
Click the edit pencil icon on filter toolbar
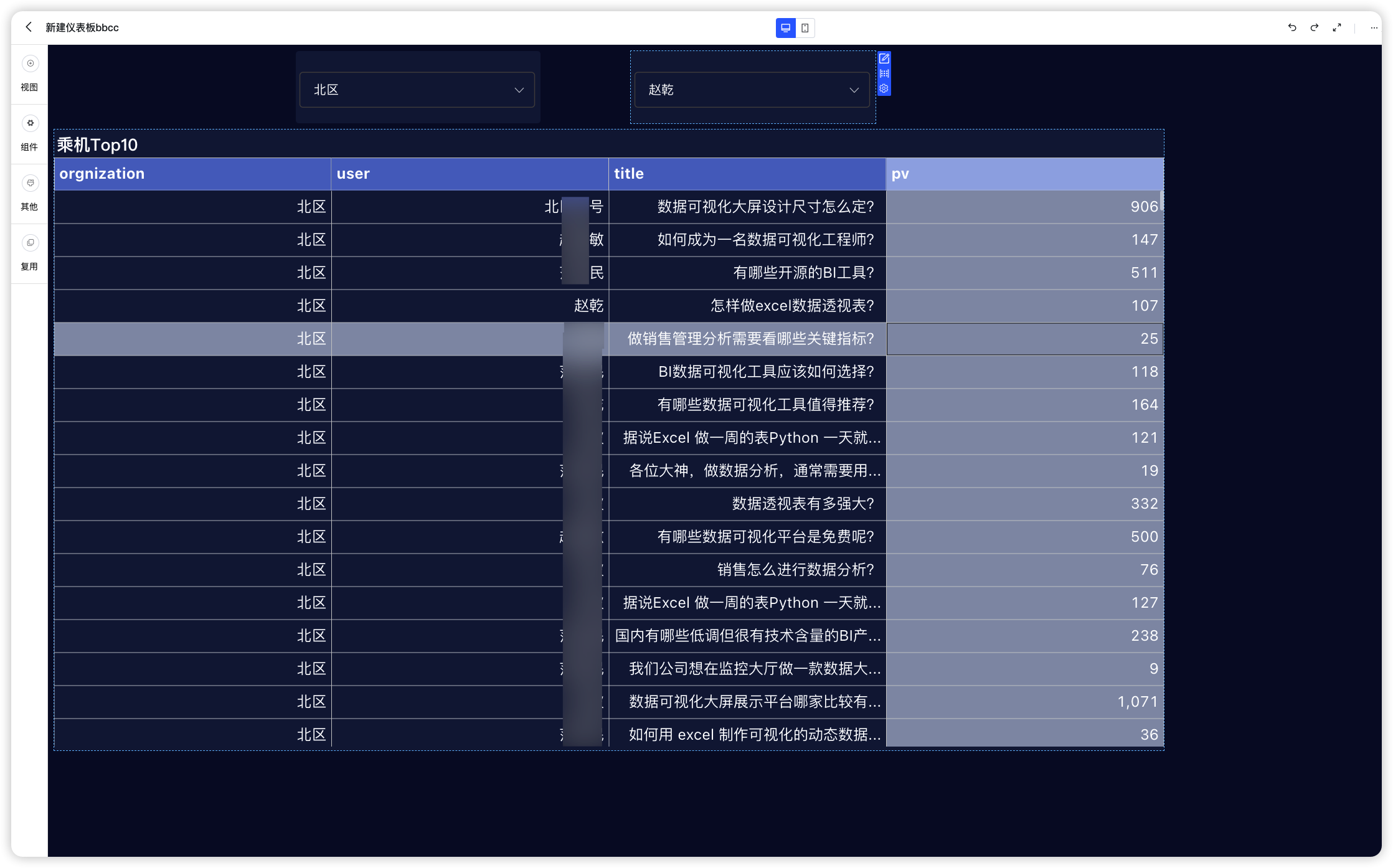(x=884, y=59)
